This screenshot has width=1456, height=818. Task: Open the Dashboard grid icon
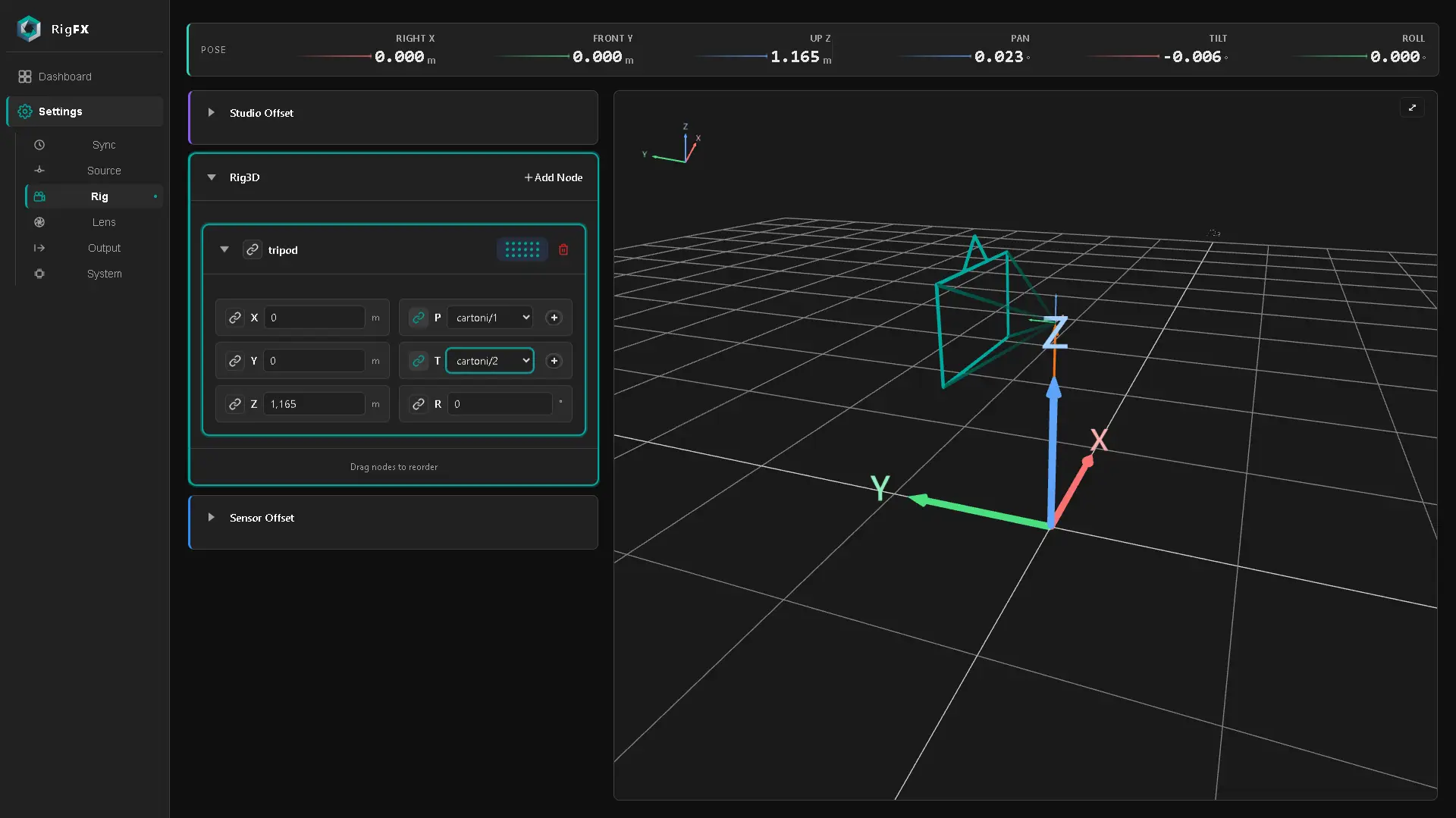pyautogui.click(x=25, y=77)
